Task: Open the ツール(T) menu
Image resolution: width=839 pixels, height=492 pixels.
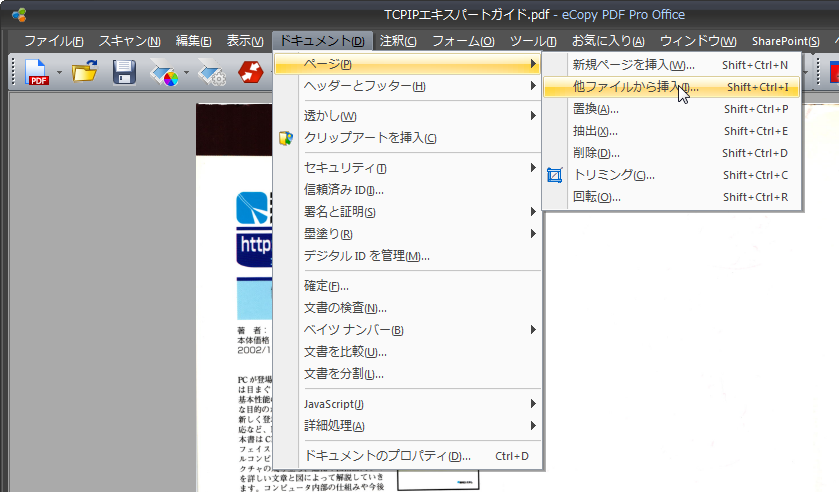Action: point(533,41)
